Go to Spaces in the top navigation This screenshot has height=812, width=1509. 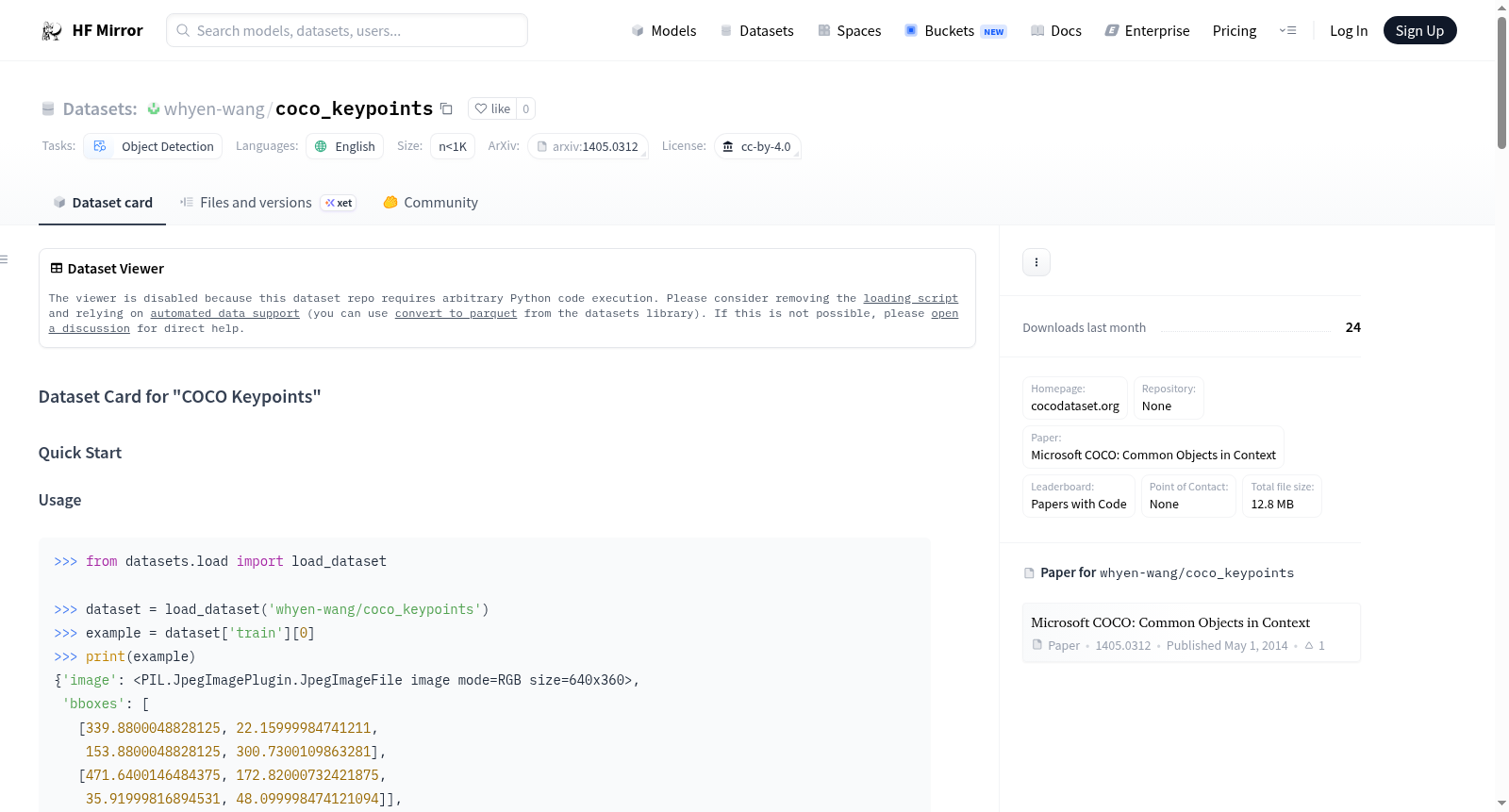[850, 31]
